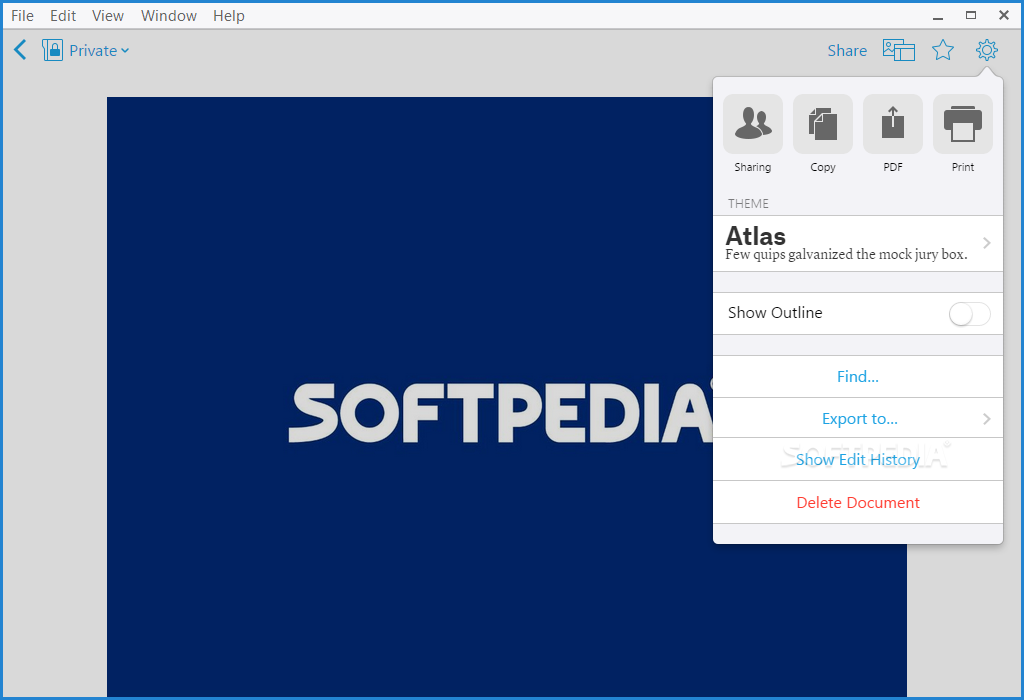Image resolution: width=1024 pixels, height=700 pixels.
Task: Click the Private folder lock icon
Action: click(52, 50)
